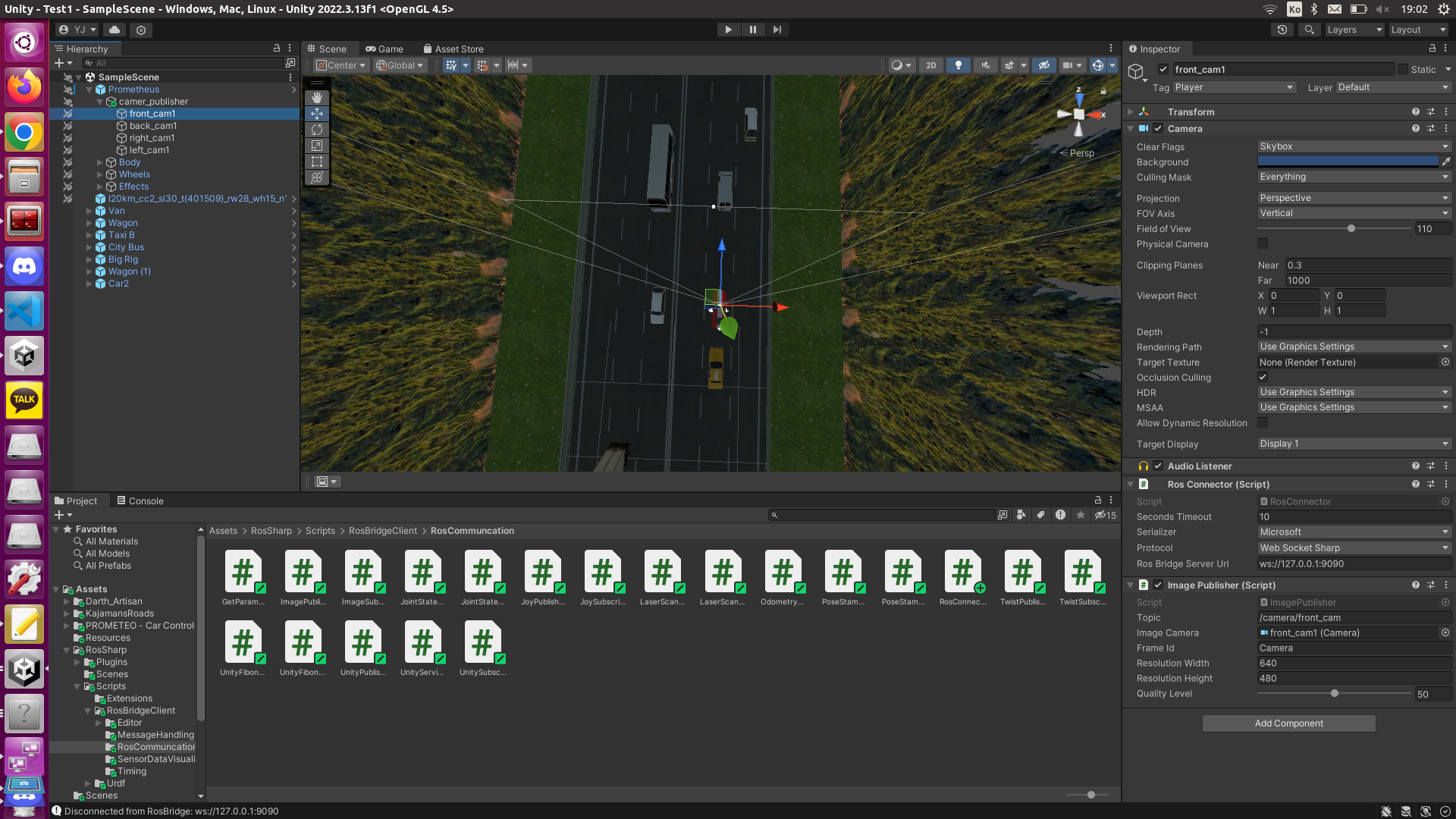Open the Clear Flags Skybox dropdown
The height and width of the screenshot is (819, 1456).
click(x=1354, y=146)
